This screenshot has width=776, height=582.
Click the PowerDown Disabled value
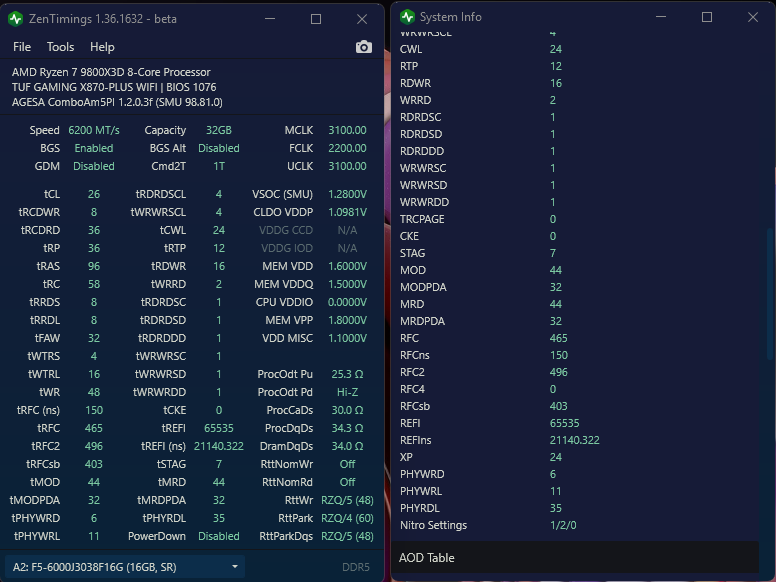(x=219, y=536)
